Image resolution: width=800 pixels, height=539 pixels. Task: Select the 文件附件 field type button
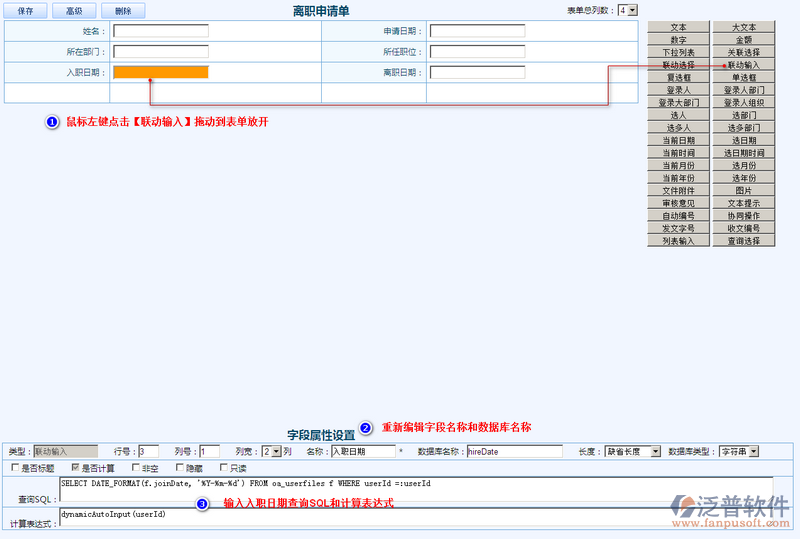pos(679,190)
